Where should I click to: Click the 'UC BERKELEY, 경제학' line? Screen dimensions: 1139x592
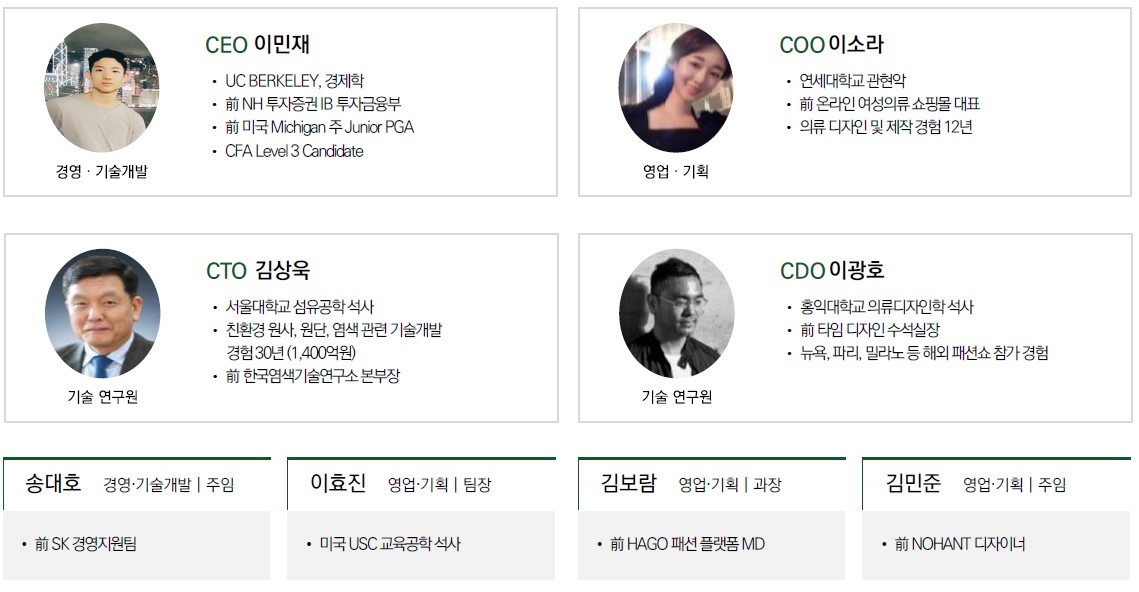click(x=294, y=81)
